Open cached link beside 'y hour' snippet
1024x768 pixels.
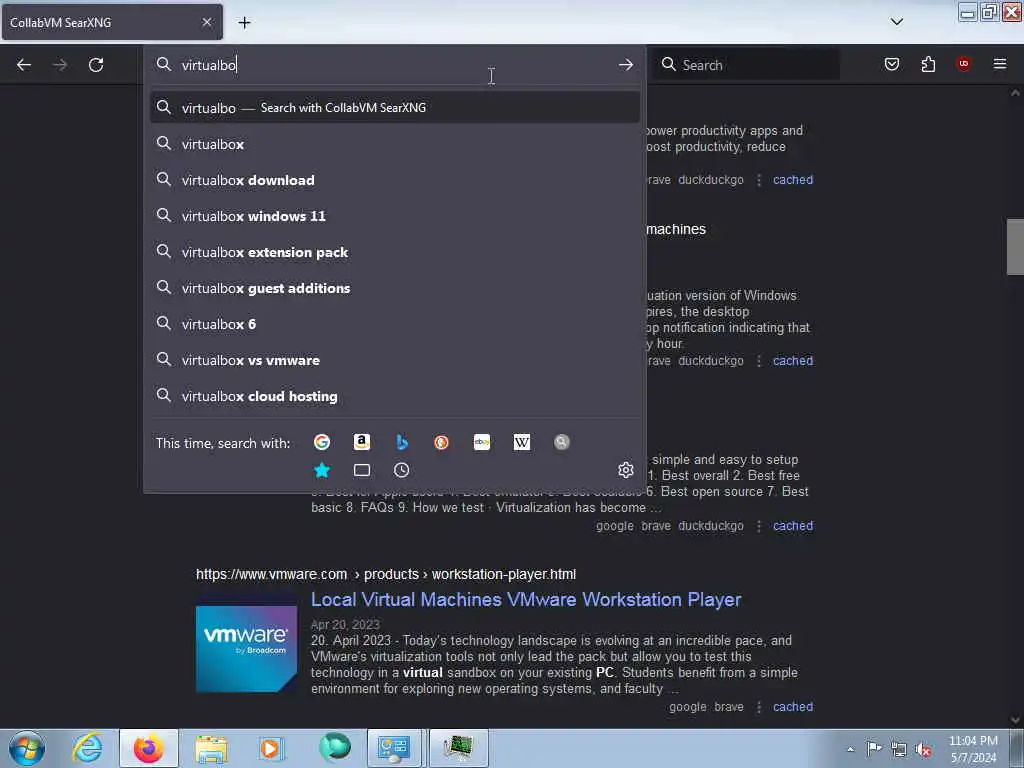(x=793, y=360)
